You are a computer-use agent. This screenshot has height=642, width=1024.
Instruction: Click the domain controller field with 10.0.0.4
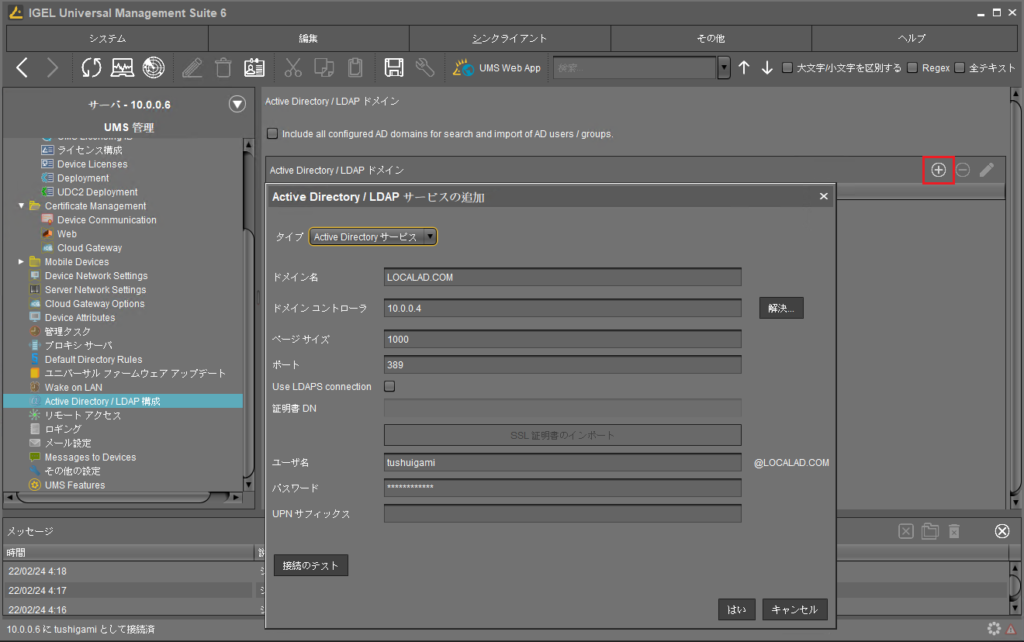point(562,308)
